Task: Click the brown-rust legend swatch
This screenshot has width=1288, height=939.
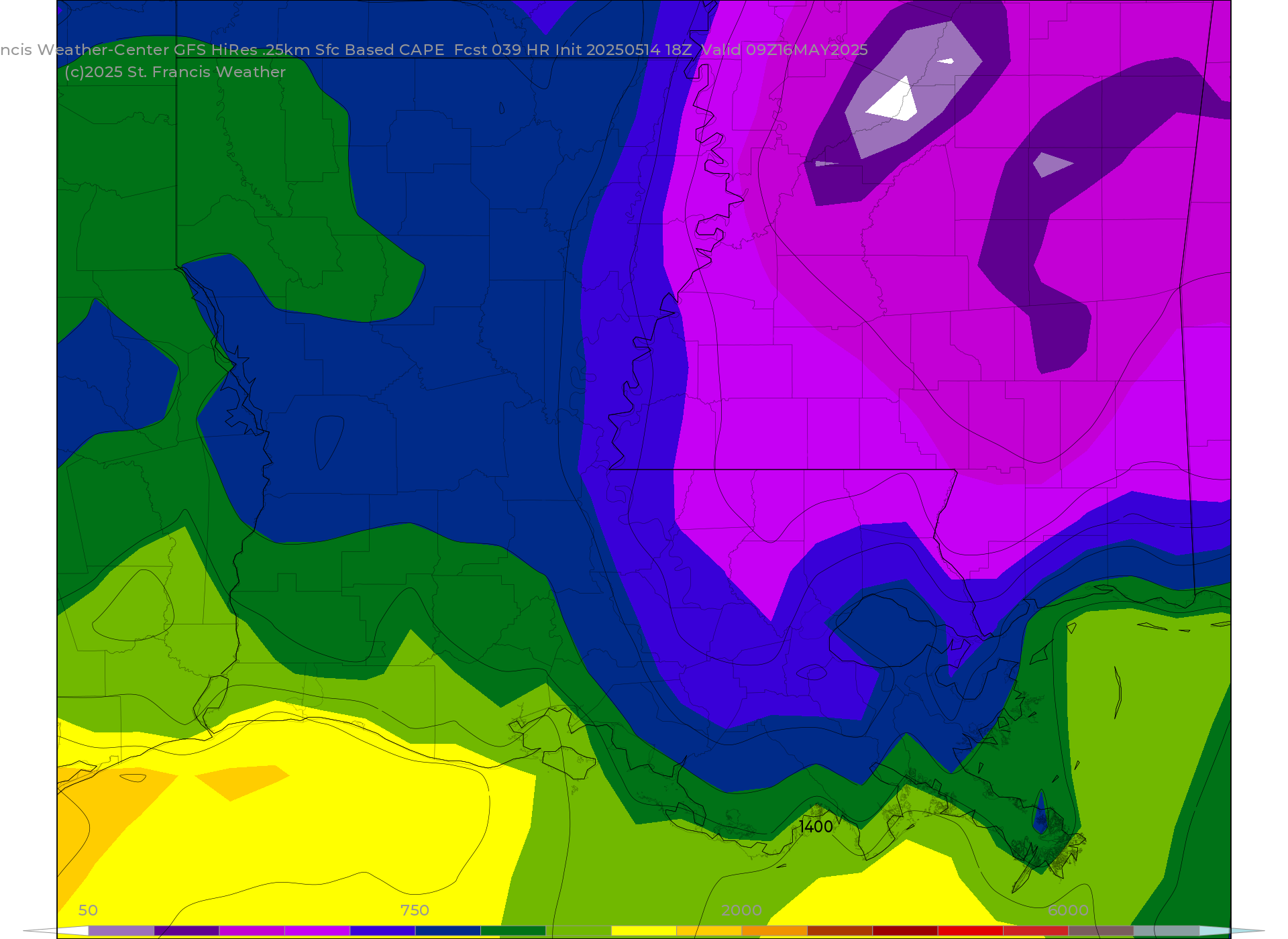Action: point(840,930)
